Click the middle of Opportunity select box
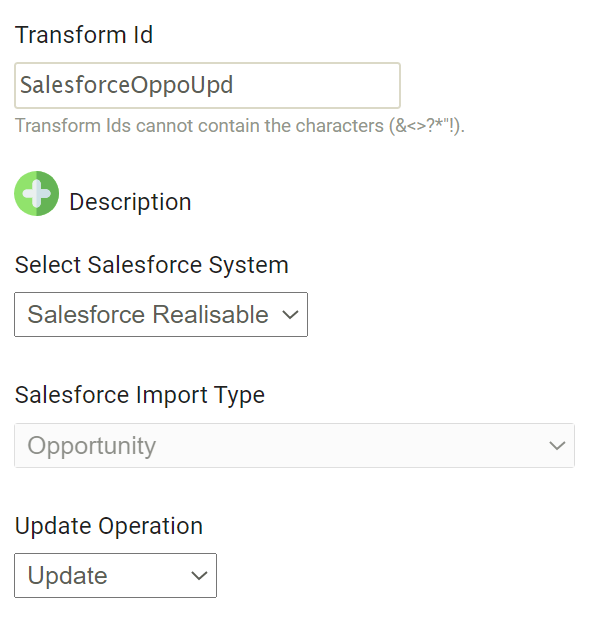 (295, 446)
